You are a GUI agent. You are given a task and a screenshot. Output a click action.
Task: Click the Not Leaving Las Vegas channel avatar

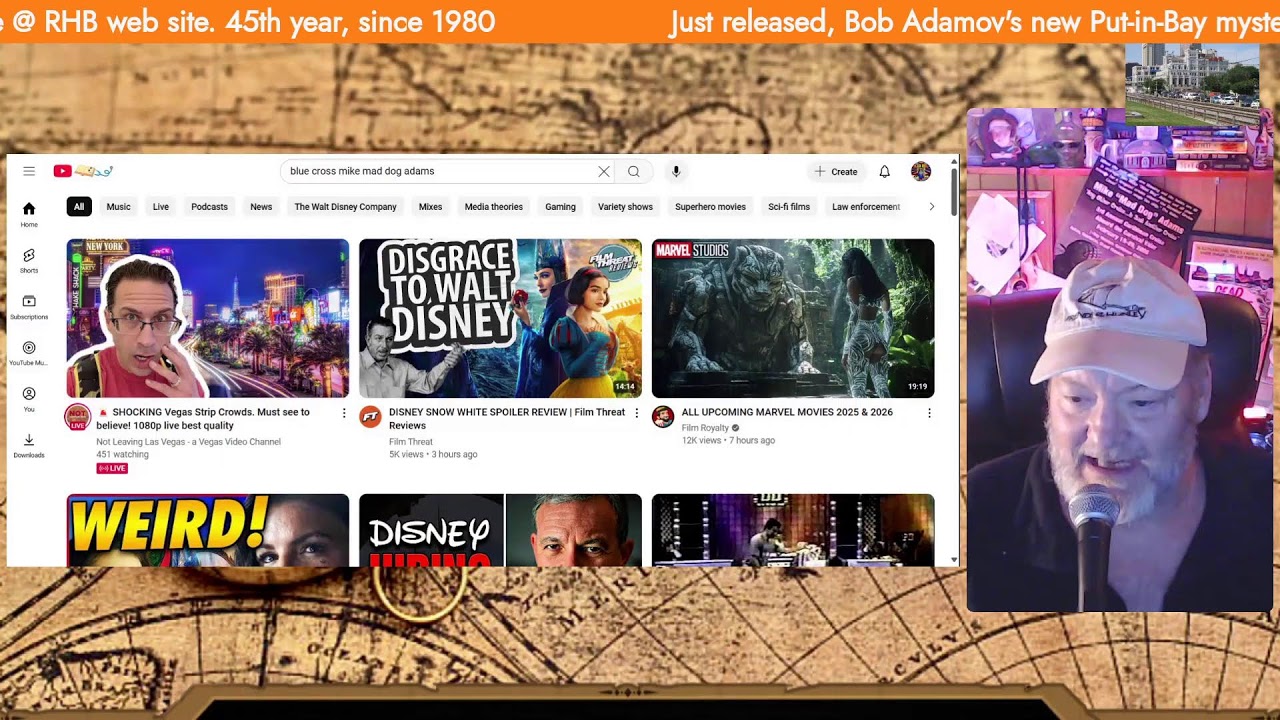[78, 418]
